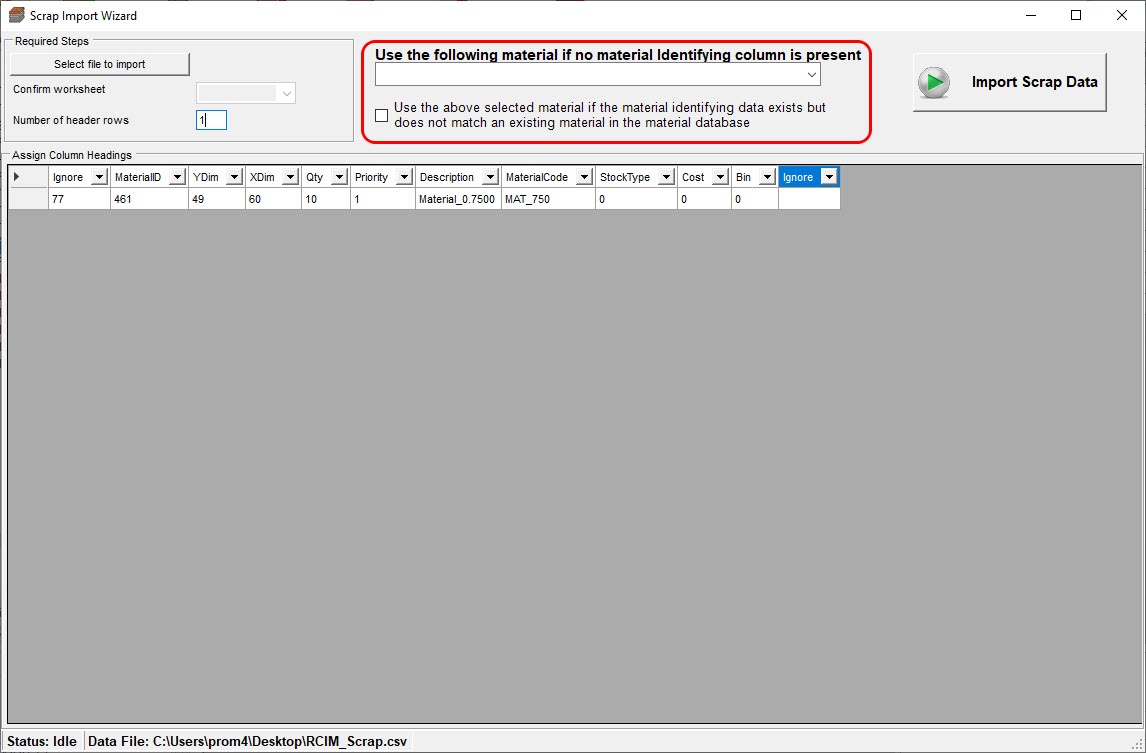The image size is (1146, 753).
Task: Click the Import Scrap Data button
Action: [x=1034, y=83]
